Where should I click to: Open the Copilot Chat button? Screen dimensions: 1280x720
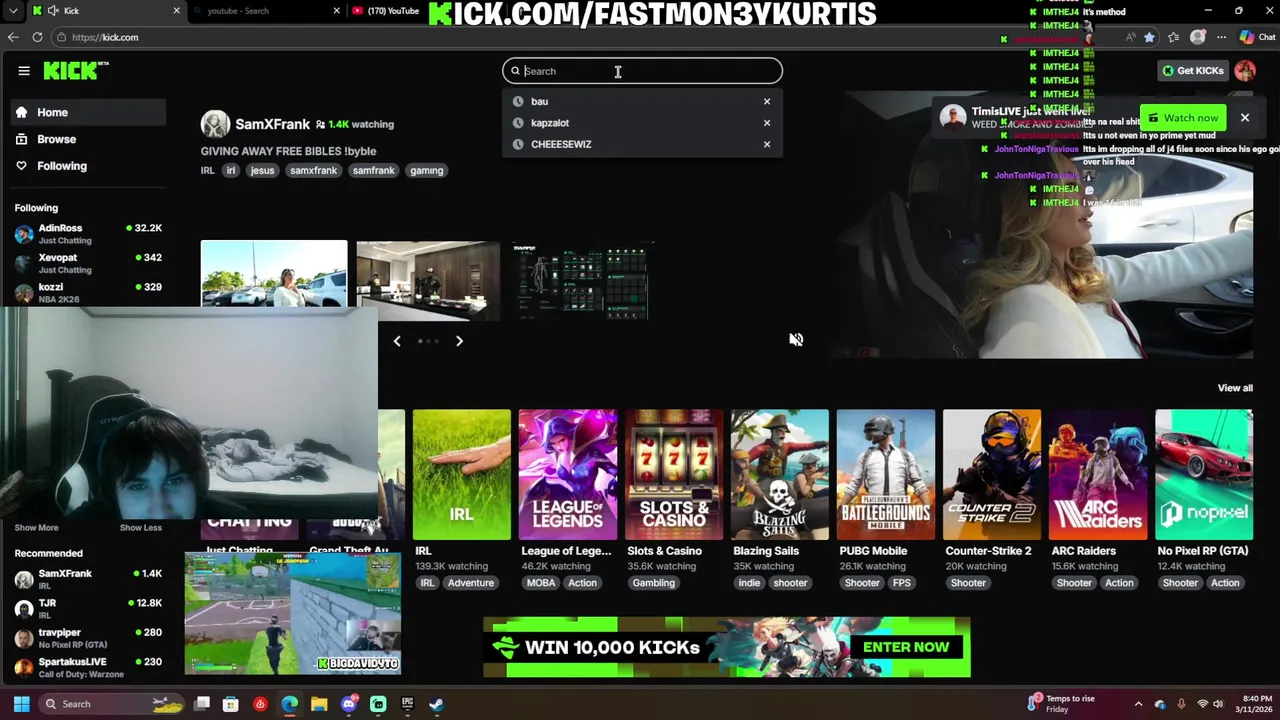[x=1257, y=37]
